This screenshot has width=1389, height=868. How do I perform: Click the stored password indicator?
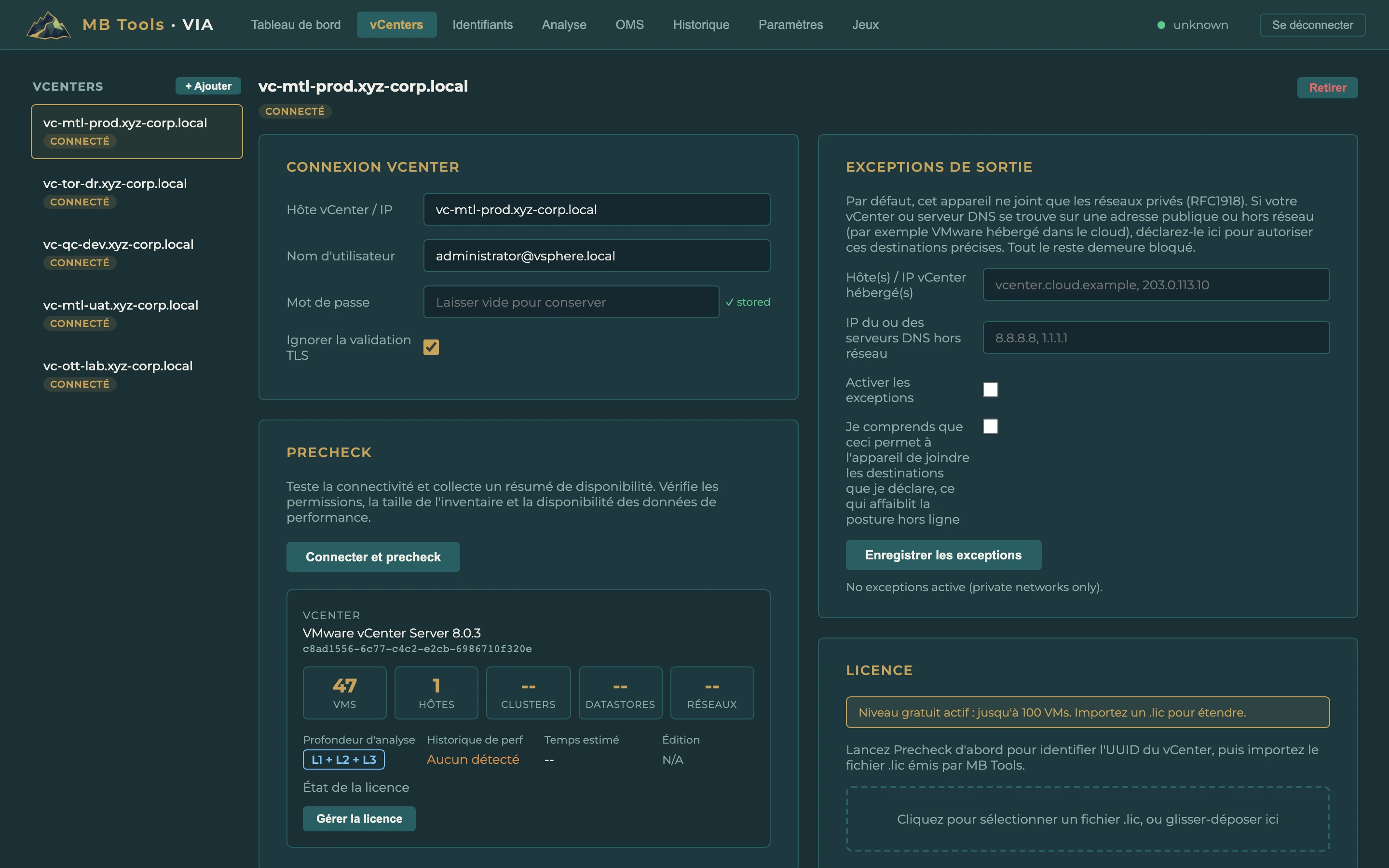[x=747, y=302]
